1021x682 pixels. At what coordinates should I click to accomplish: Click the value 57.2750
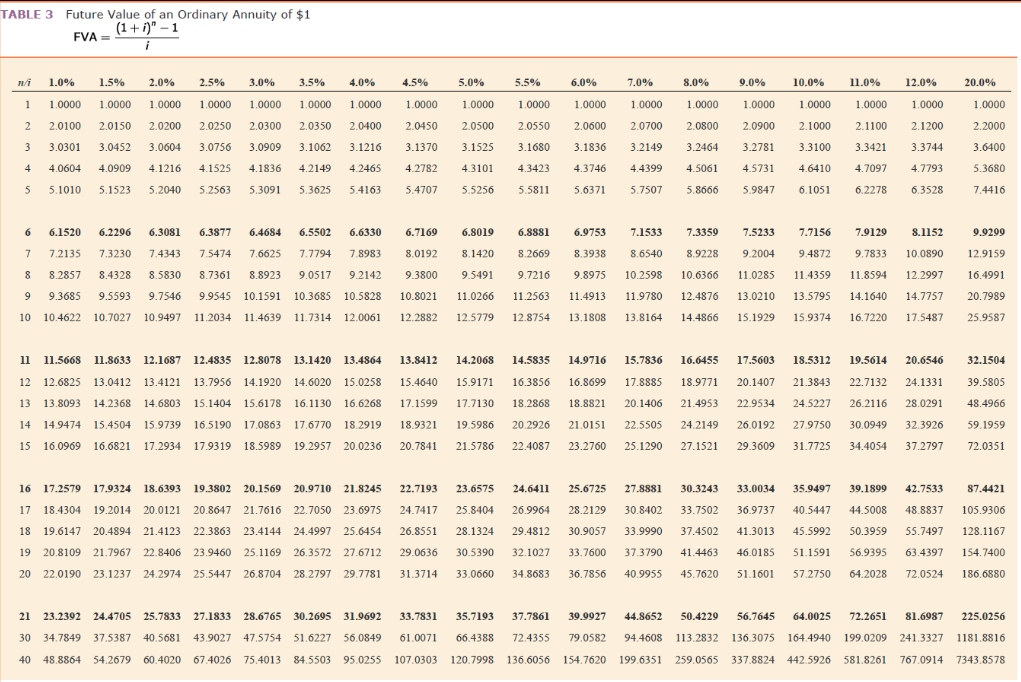click(812, 575)
